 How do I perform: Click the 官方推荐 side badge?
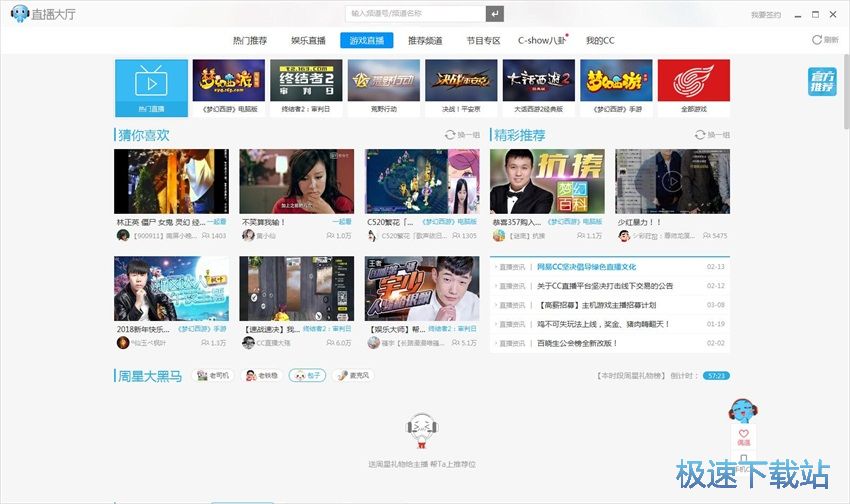pos(822,82)
